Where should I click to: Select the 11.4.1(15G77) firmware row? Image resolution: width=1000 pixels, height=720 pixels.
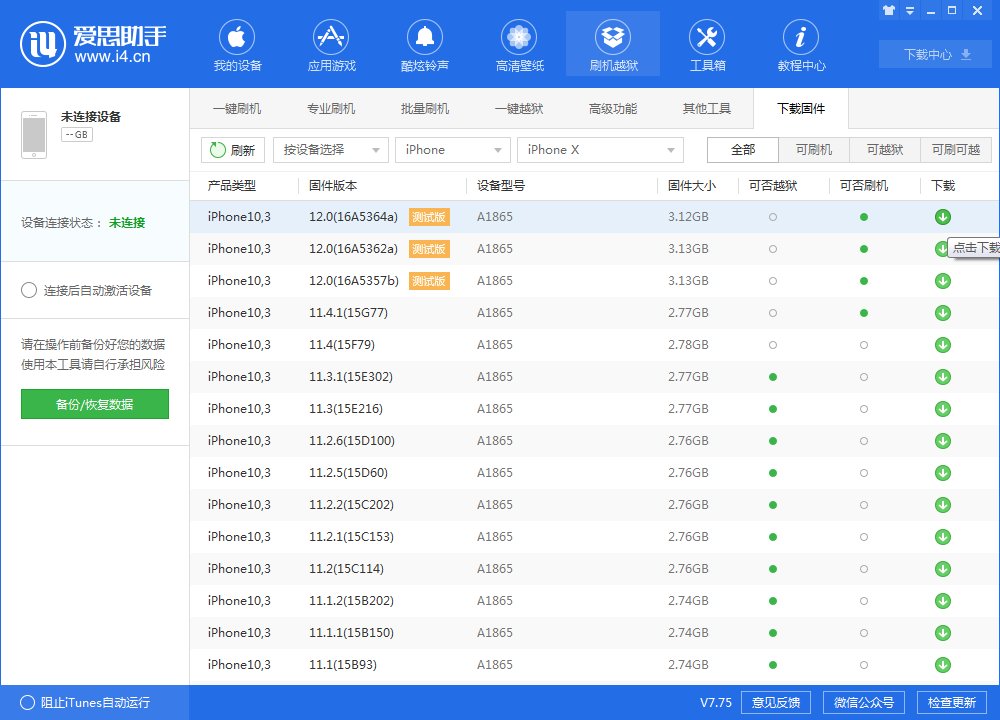pyautogui.click(x=450, y=312)
